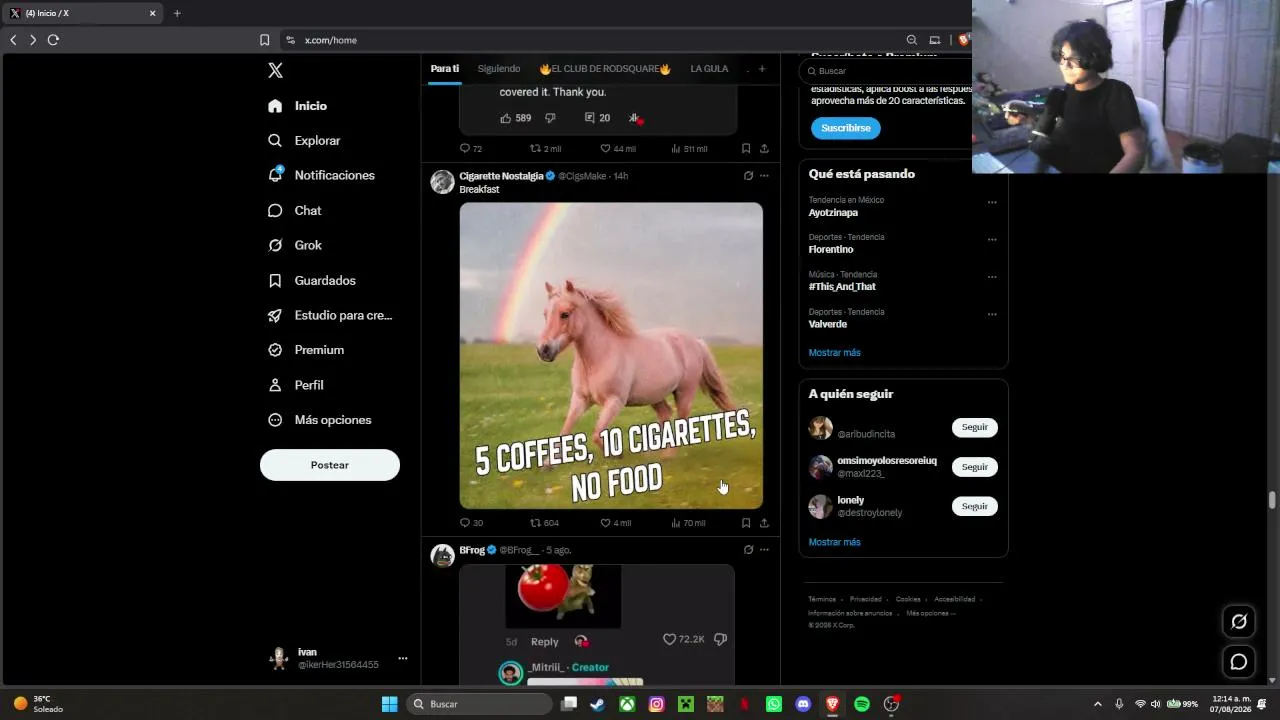Click the Postear button
This screenshot has height=720, width=1280.
click(x=330, y=465)
